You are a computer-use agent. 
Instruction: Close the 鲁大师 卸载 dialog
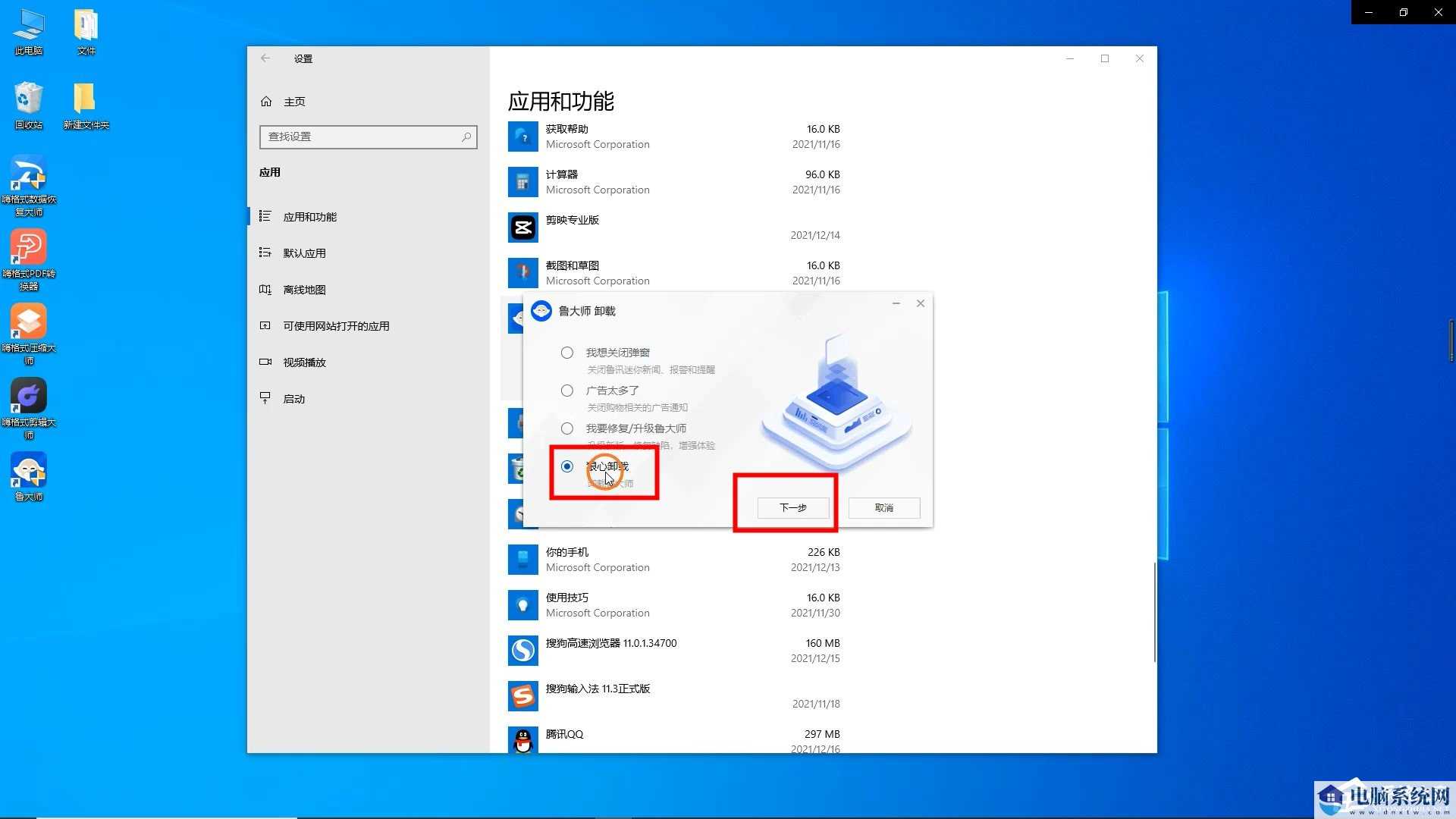921,303
